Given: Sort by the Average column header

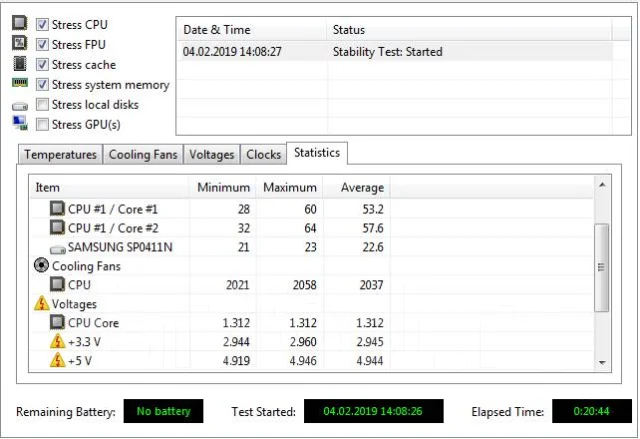Looking at the screenshot, I should pyautogui.click(x=356, y=187).
